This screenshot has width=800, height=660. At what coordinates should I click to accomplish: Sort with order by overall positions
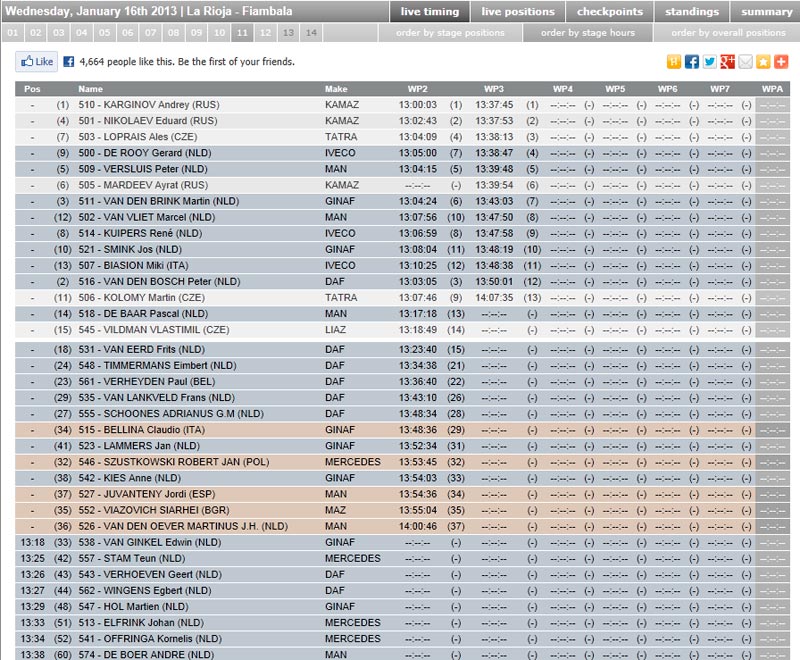728,33
